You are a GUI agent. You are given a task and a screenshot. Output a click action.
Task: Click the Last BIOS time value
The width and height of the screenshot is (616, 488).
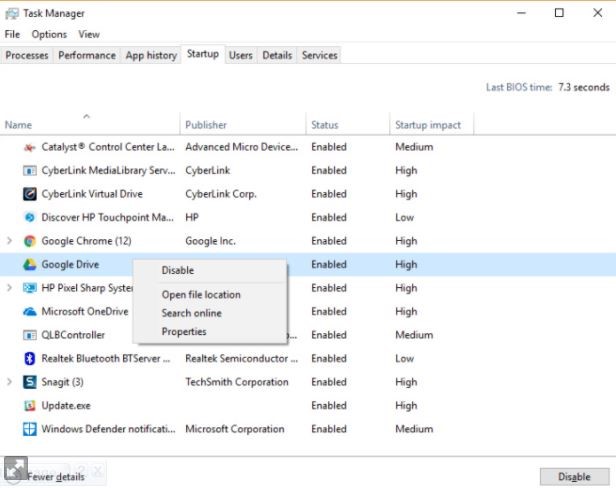pos(584,87)
